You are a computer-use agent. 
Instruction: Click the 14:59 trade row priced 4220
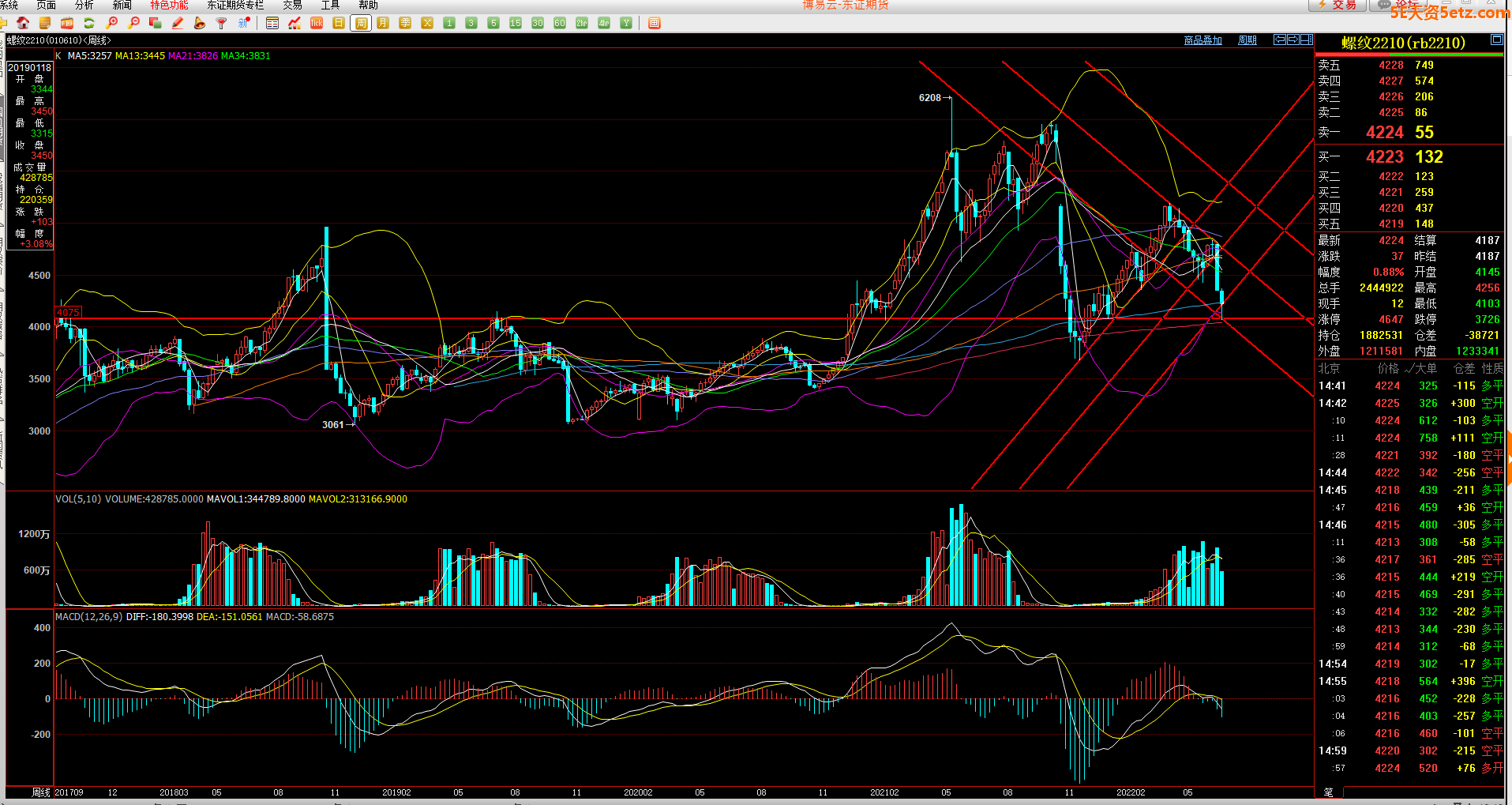1409,751
